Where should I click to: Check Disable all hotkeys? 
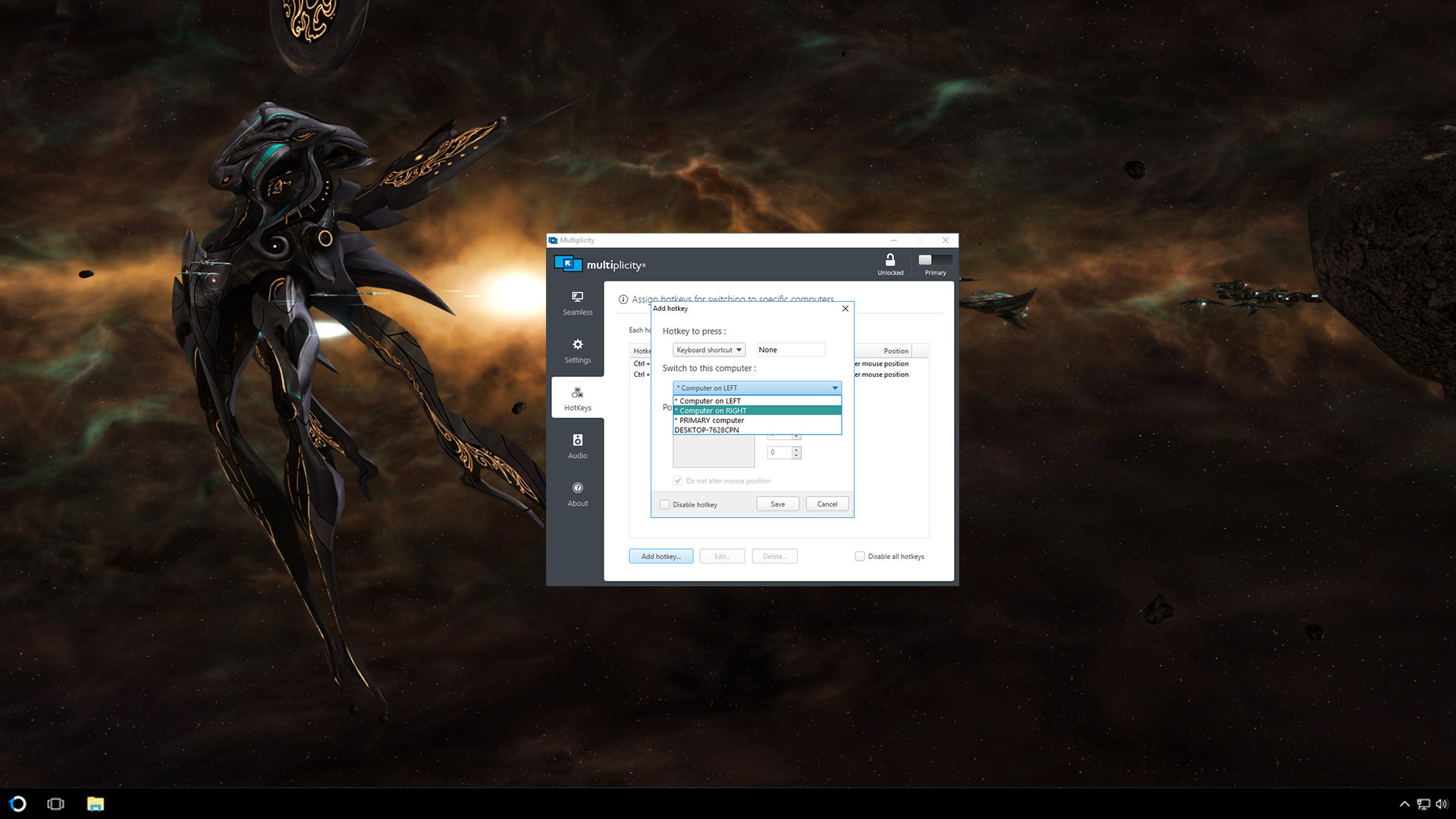(x=860, y=556)
